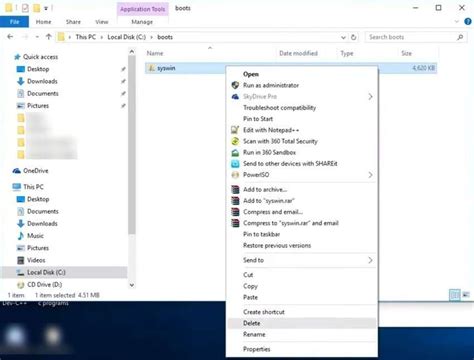Open the Share ribbon tab
The height and width of the screenshot is (360, 474).
point(73,22)
